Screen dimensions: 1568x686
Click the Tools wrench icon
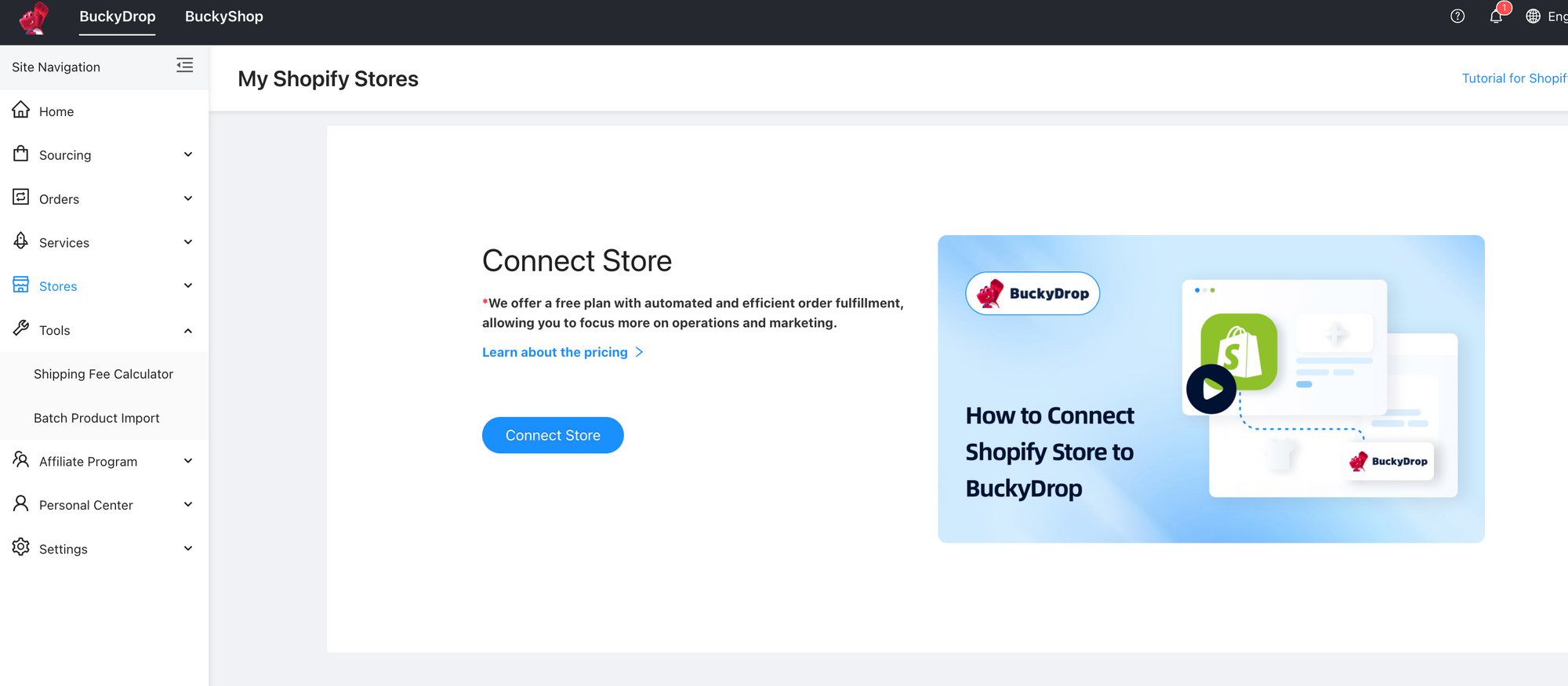pyautogui.click(x=21, y=328)
